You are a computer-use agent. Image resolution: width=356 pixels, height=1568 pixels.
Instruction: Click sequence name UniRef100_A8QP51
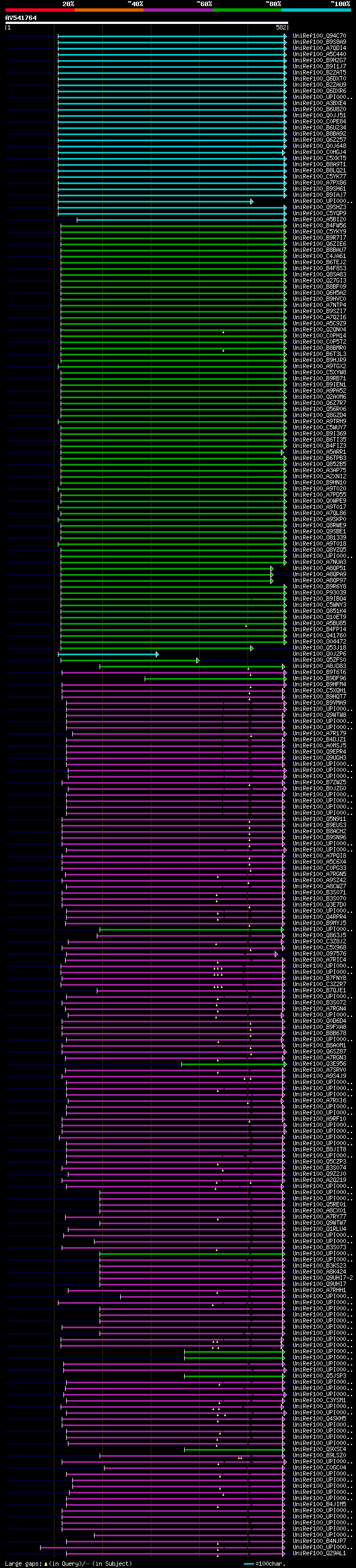(x=319, y=568)
